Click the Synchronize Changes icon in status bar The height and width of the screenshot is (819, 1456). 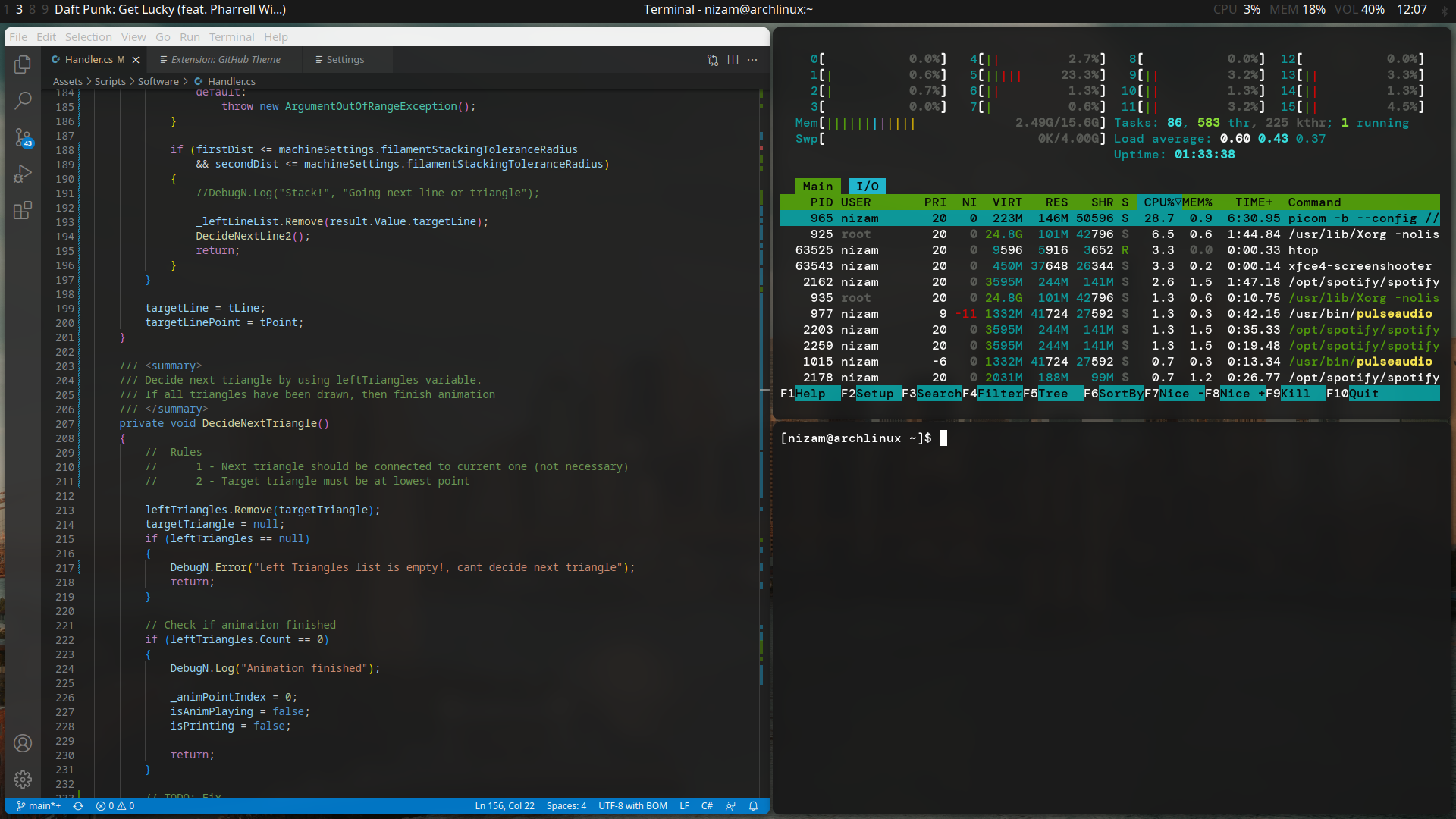click(78, 806)
